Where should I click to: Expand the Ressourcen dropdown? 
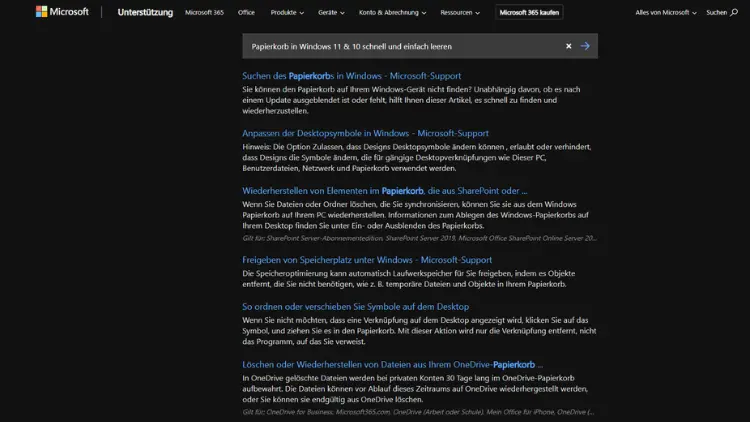click(460, 12)
